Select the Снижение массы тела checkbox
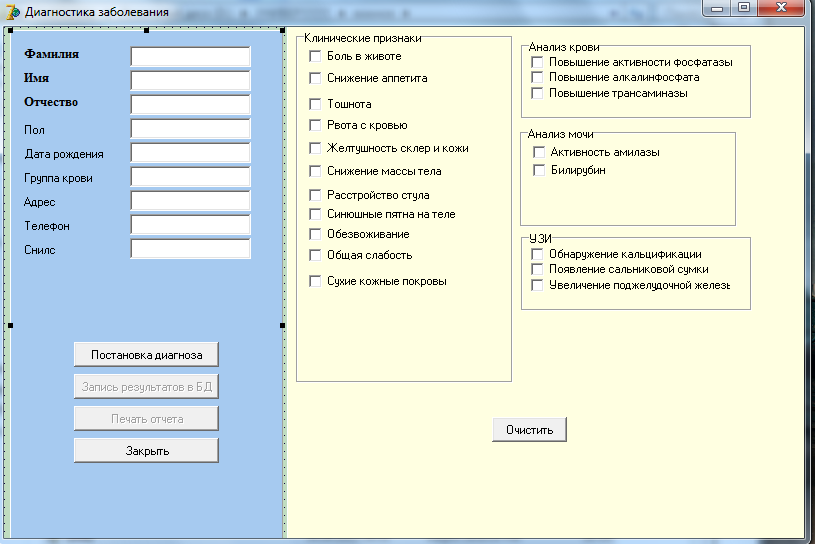 coord(315,171)
